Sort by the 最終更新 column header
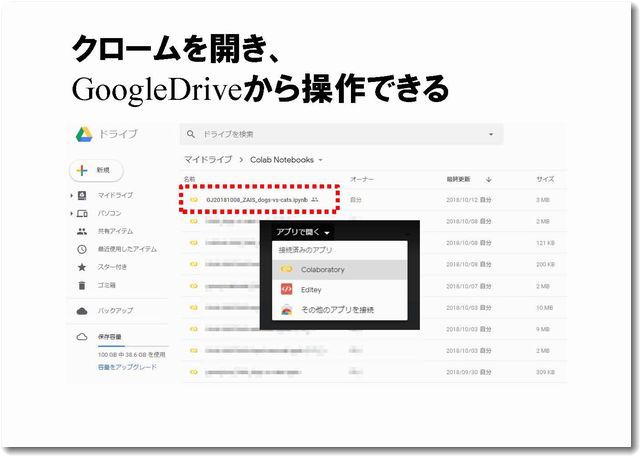640x456 pixels. click(x=458, y=179)
